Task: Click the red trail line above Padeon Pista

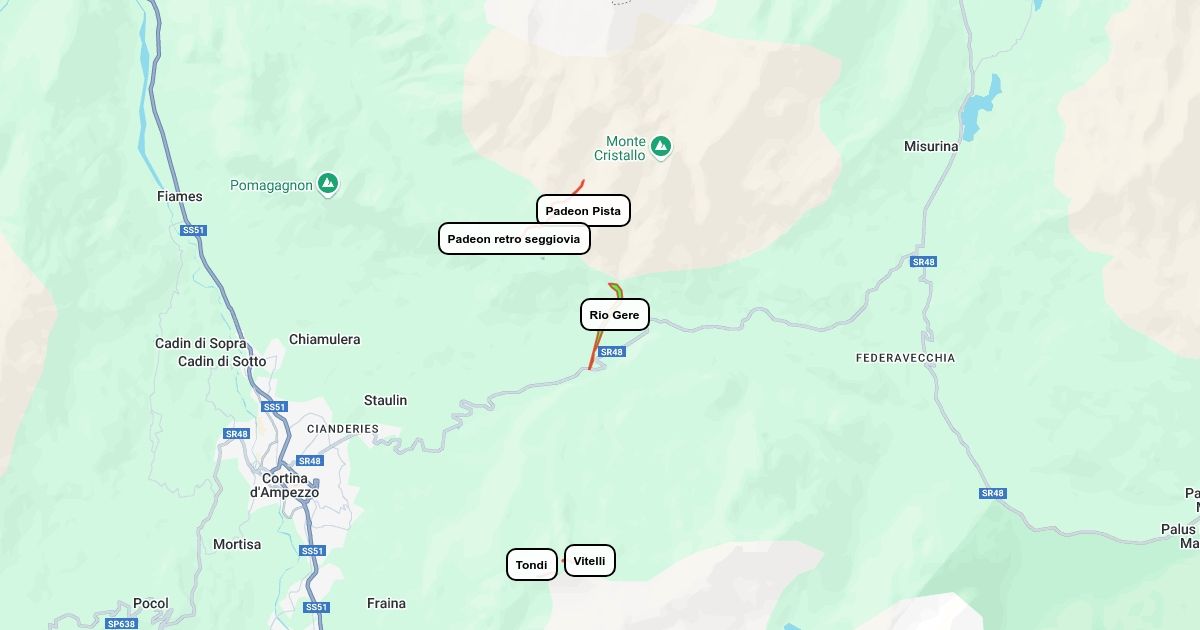Action: [578, 187]
